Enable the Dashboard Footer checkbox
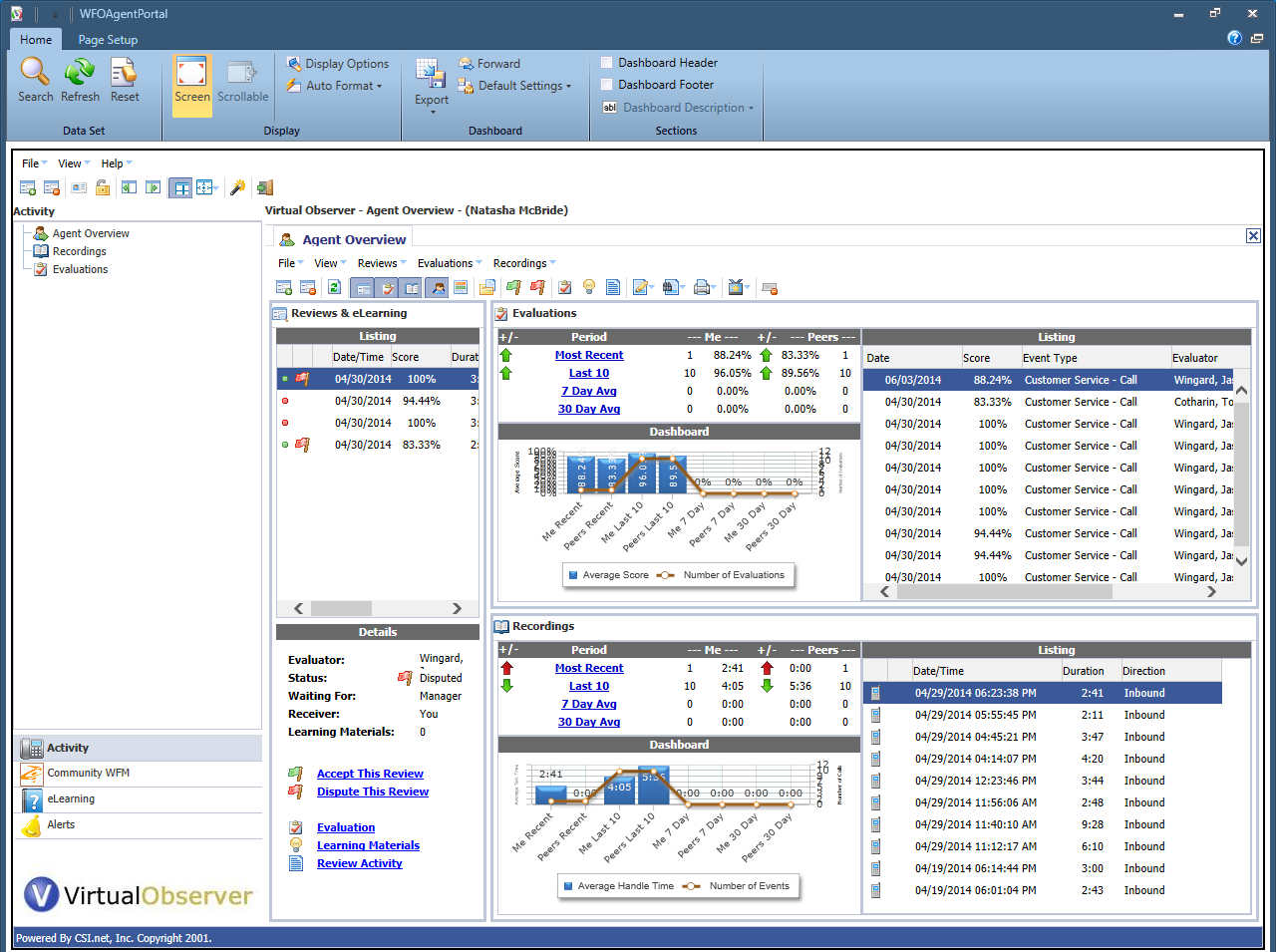This screenshot has width=1276, height=952. (x=607, y=85)
